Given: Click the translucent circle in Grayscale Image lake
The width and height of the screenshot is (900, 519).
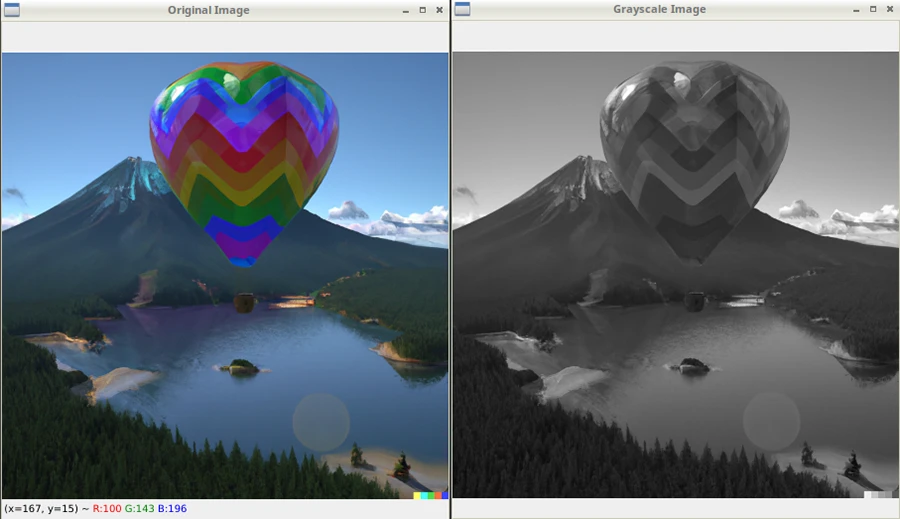Looking at the screenshot, I should [771, 421].
